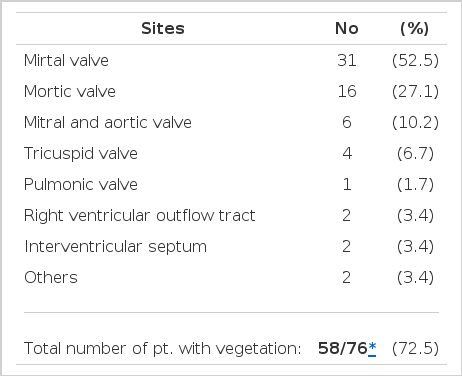Select the (27.1) percentage cell
The width and height of the screenshot is (462, 376).
pyautogui.click(x=415, y=92)
